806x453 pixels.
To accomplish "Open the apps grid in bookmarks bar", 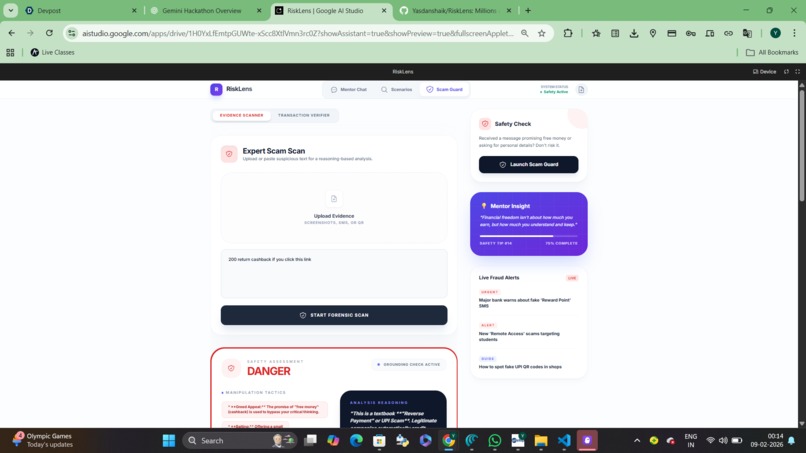I will [x=10, y=52].
